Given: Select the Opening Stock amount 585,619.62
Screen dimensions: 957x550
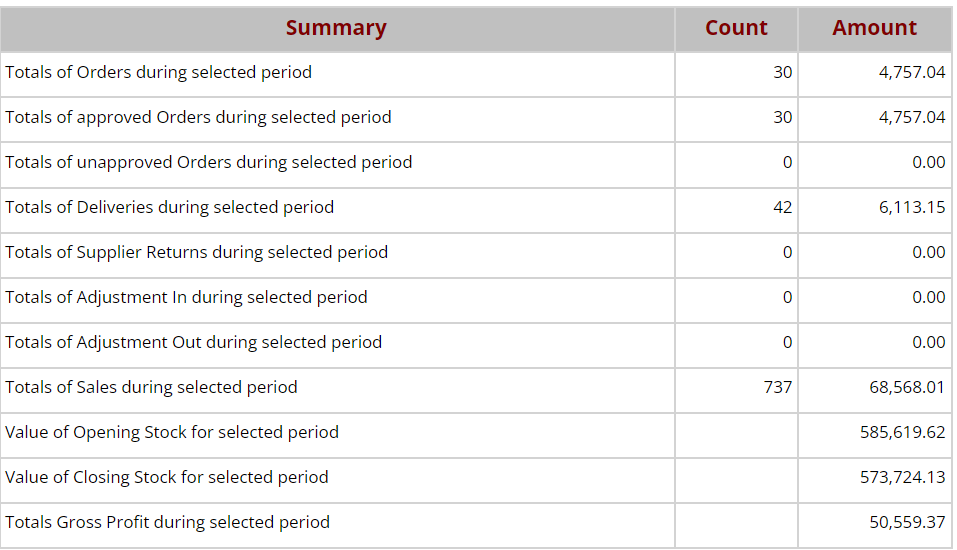Looking at the screenshot, I should point(902,432).
